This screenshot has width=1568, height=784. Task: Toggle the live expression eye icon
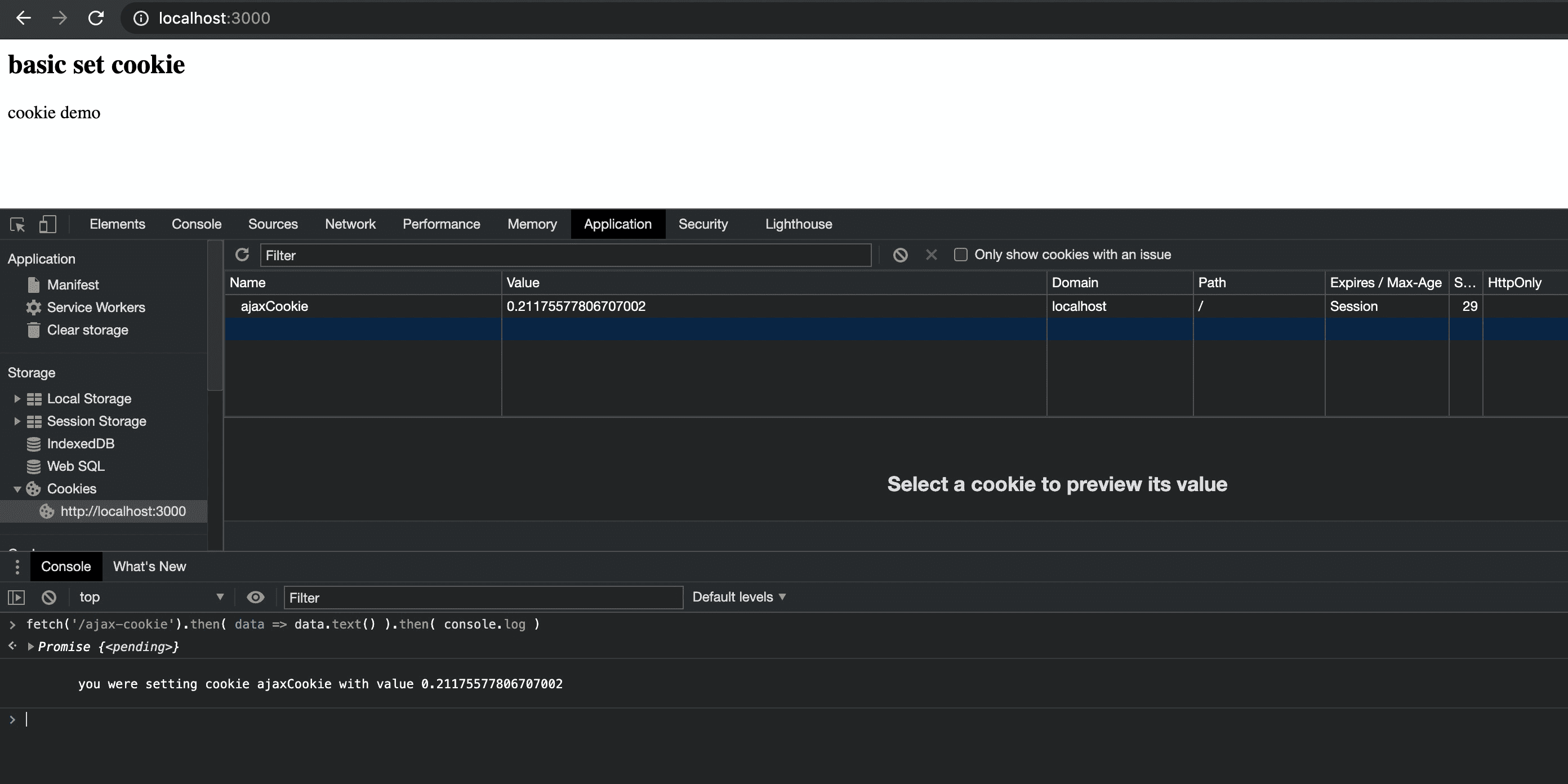[x=256, y=597]
